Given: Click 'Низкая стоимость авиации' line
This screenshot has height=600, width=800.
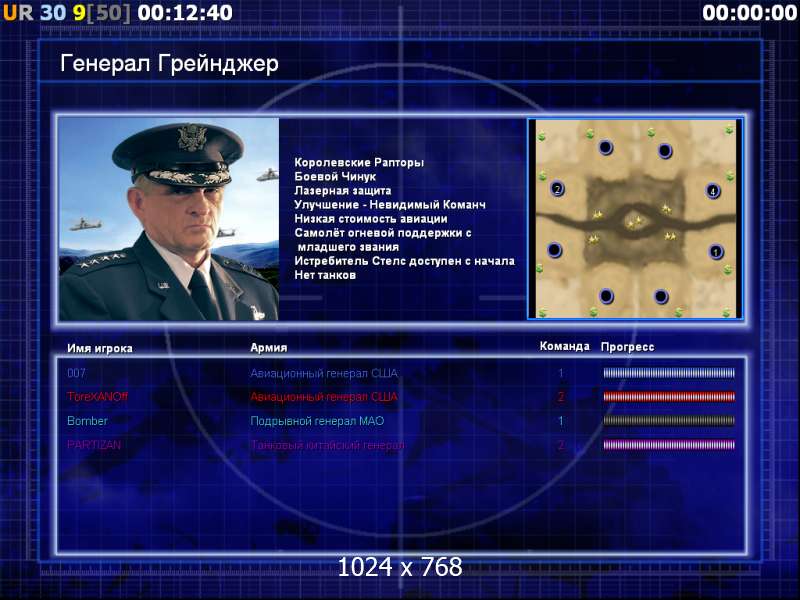Looking at the screenshot, I should point(370,219).
